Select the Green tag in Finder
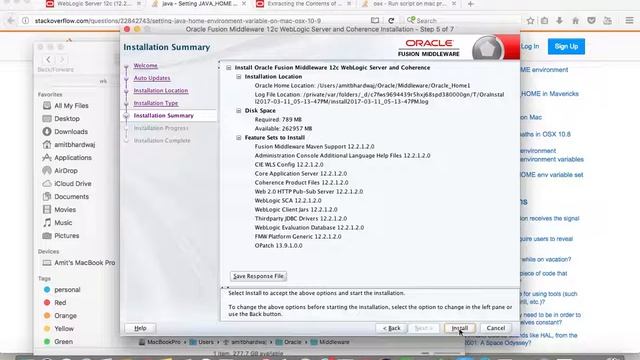This screenshot has width=640, height=360. 58,342
